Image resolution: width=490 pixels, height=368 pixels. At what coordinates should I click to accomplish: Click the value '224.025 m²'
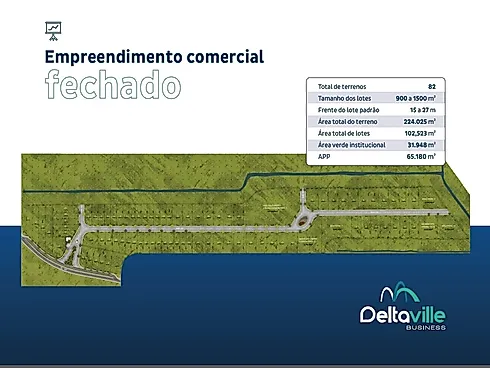pyautogui.click(x=420, y=122)
